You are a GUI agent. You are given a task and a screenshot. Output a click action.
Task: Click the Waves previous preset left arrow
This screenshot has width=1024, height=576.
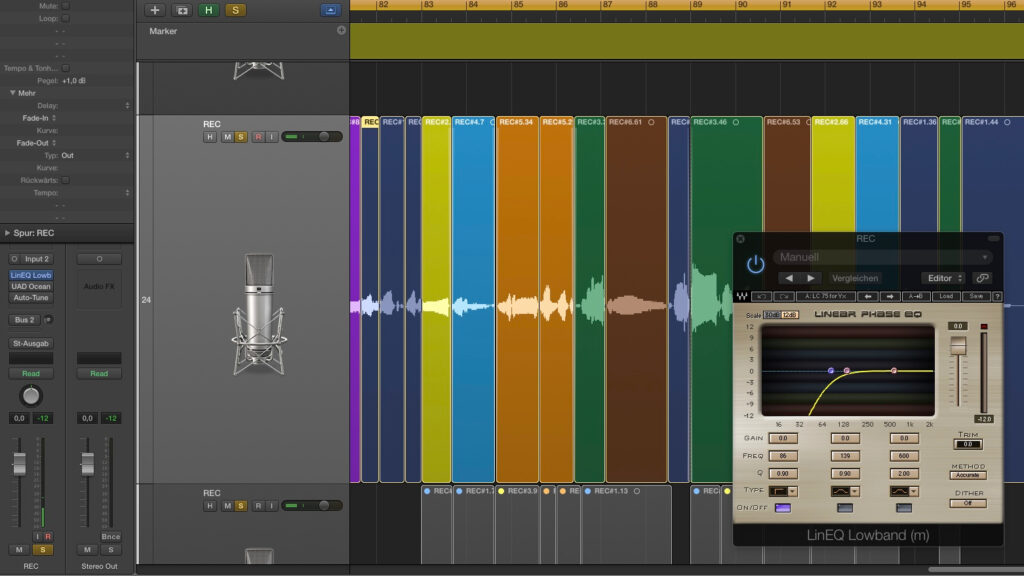[x=868, y=296]
